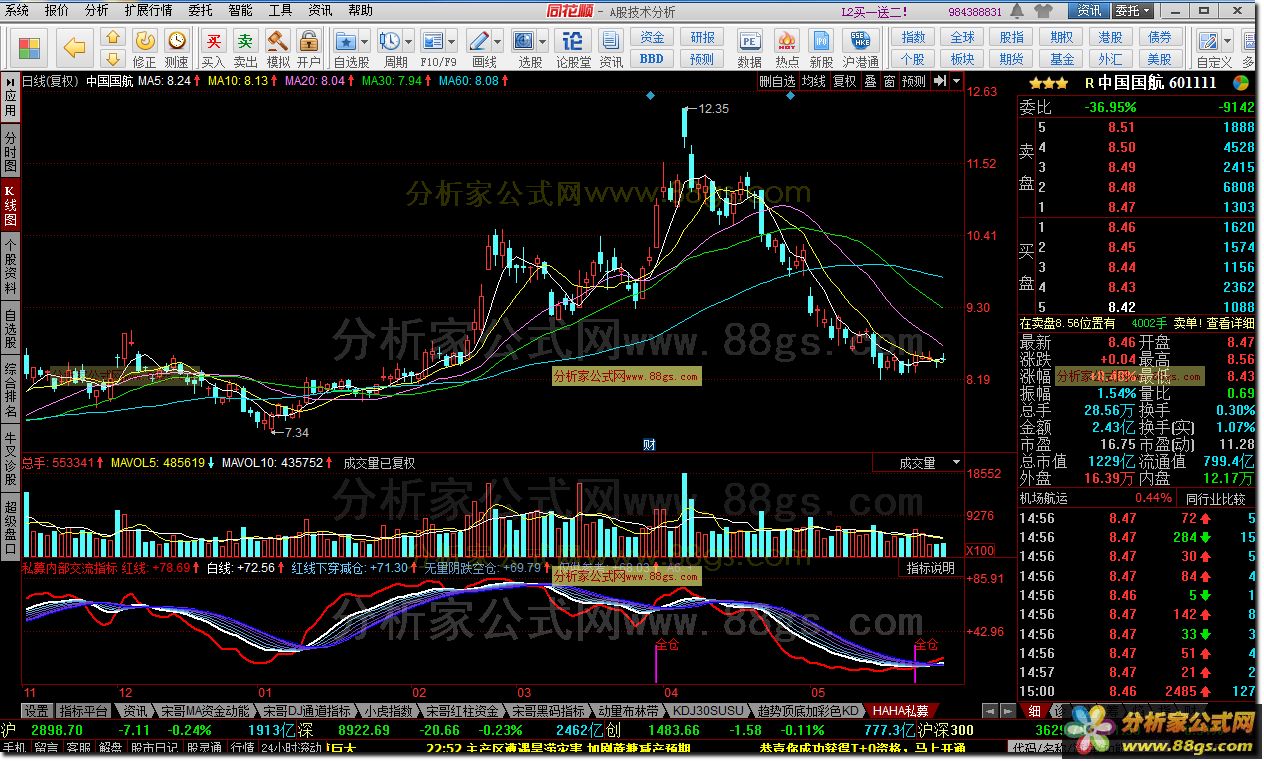Image resolution: width=1264 pixels, height=761 pixels.
Task: Open the 扩展行情 menu
Action: [148, 10]
